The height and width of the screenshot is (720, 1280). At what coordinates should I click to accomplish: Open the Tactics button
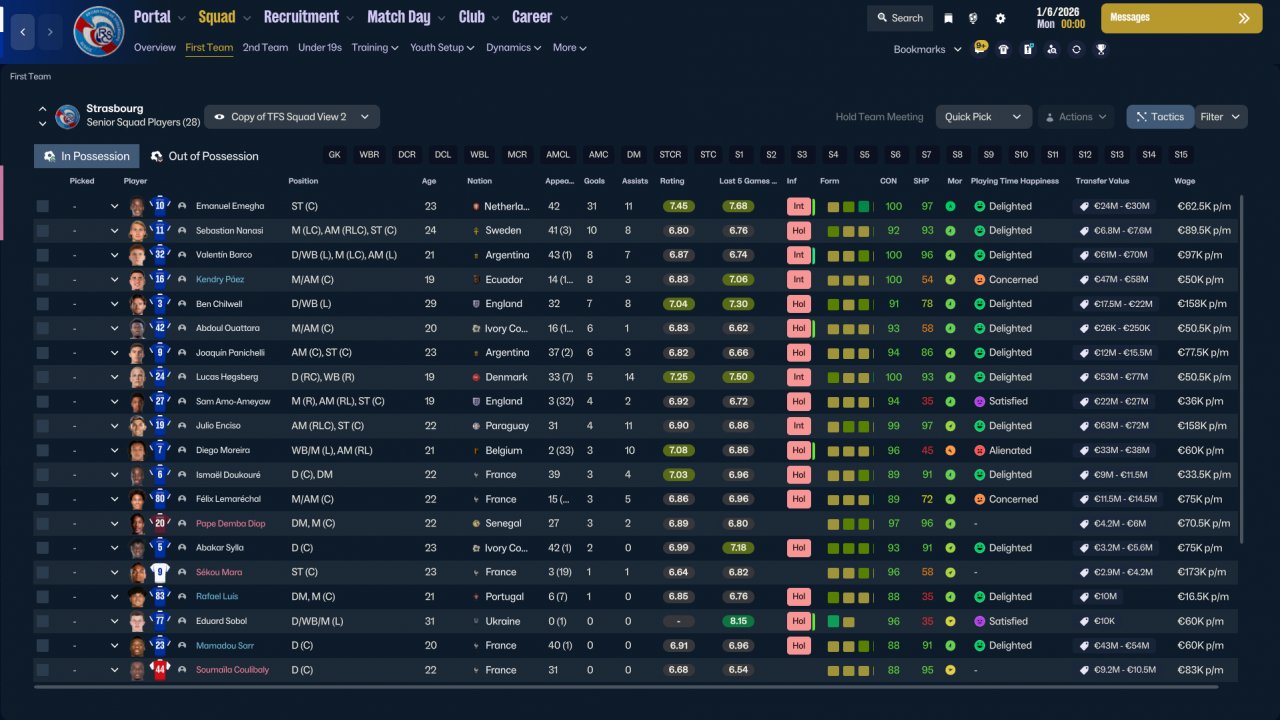(1160, 117)
